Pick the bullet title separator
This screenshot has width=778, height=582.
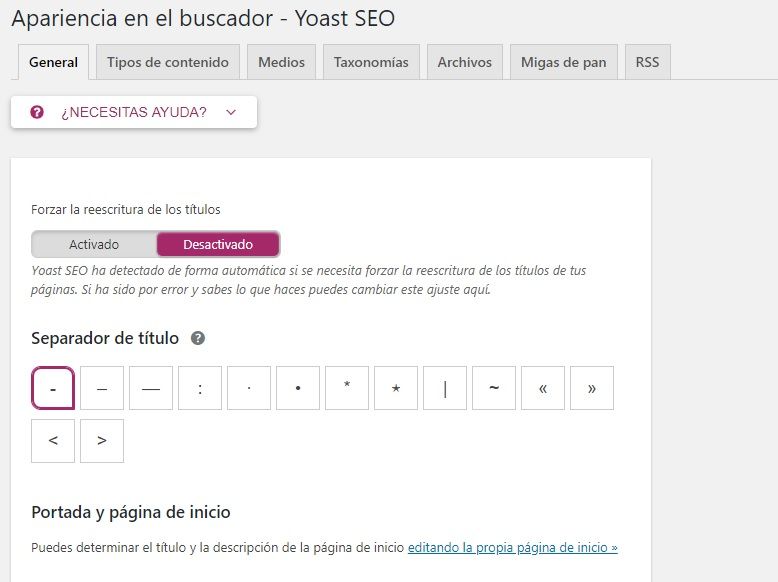click(298, 388)
